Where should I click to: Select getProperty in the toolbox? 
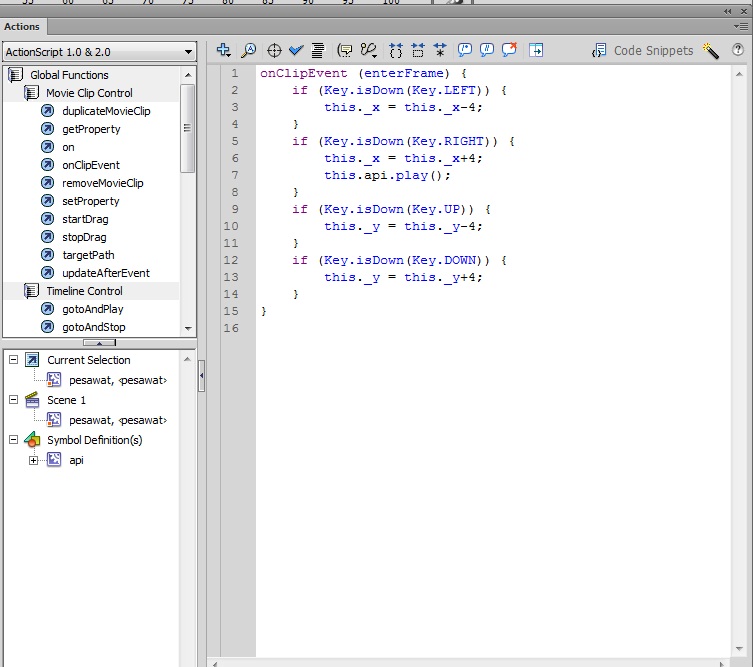pyautogui.click(x=91, y=129)
